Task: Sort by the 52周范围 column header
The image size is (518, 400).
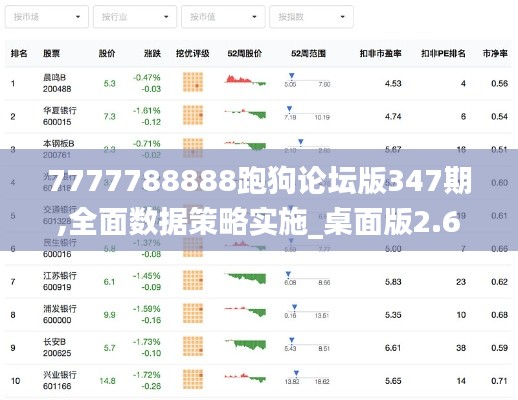Action: [308, 53]
